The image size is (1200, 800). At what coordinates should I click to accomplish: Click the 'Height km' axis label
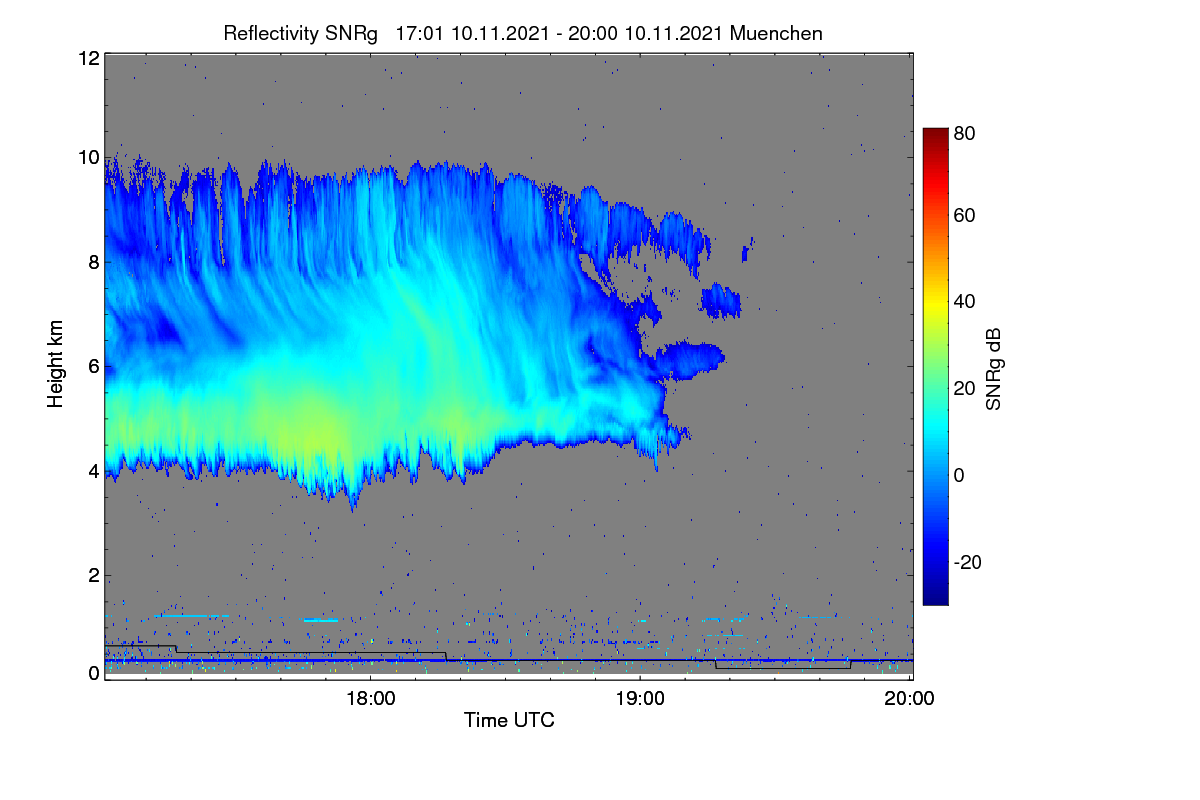tap(56, 364)
